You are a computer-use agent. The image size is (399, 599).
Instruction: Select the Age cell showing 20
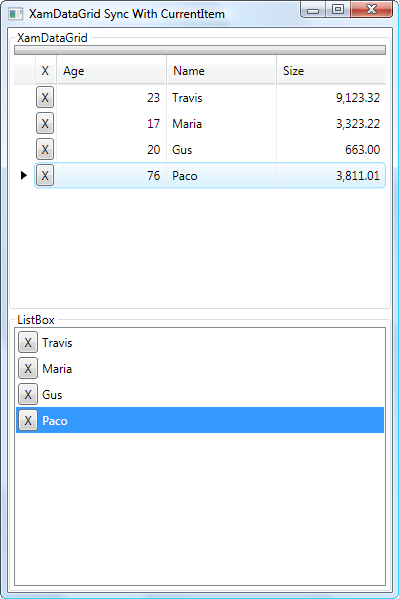tap(111, 149)
